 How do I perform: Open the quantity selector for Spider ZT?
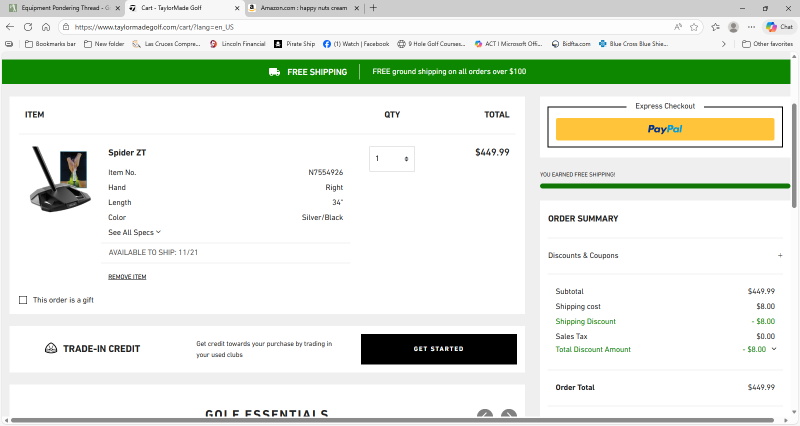tap(391, 158)
